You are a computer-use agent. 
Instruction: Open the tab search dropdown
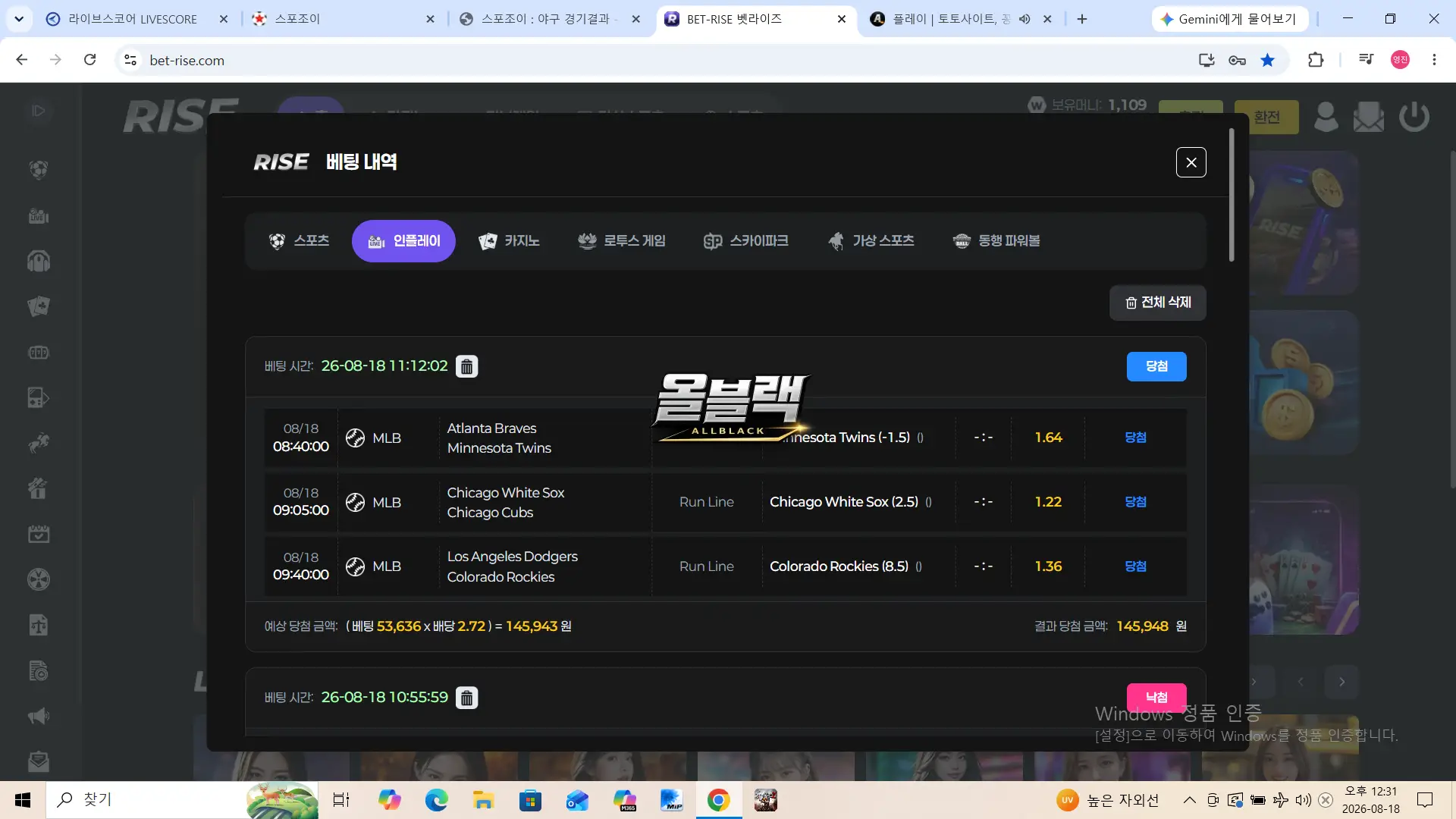click(19, 19)
